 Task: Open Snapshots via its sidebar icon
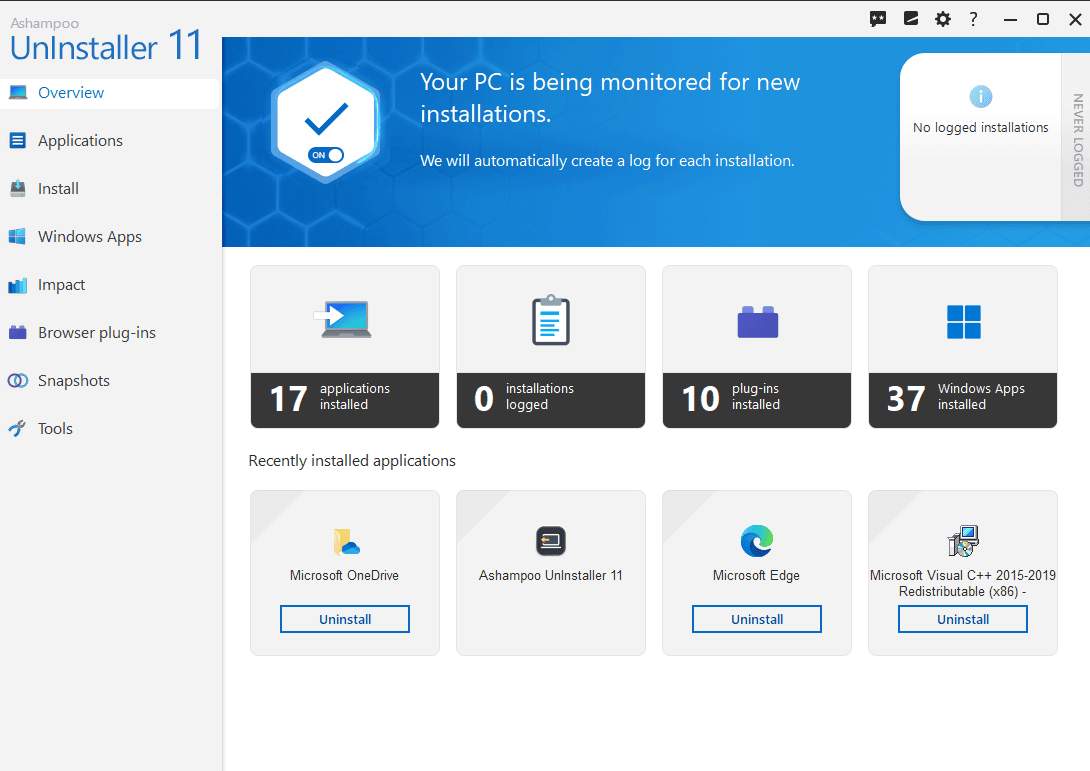(18, 380)
